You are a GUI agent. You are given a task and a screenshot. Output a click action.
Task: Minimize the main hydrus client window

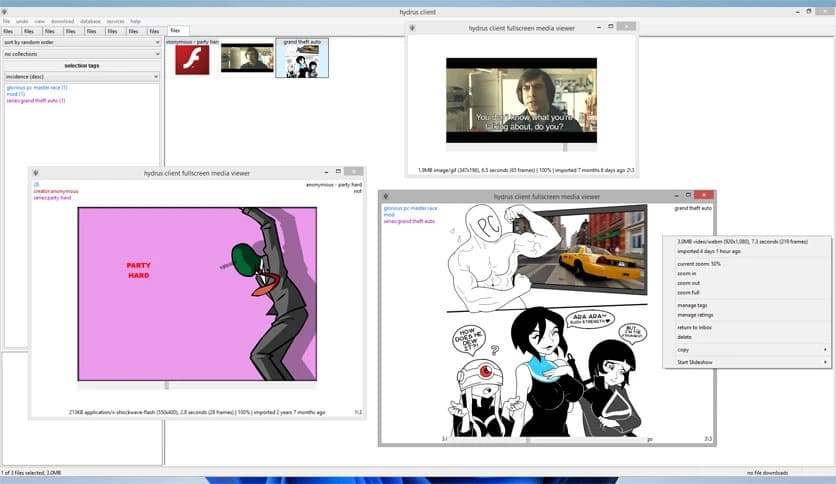(797, 11)
